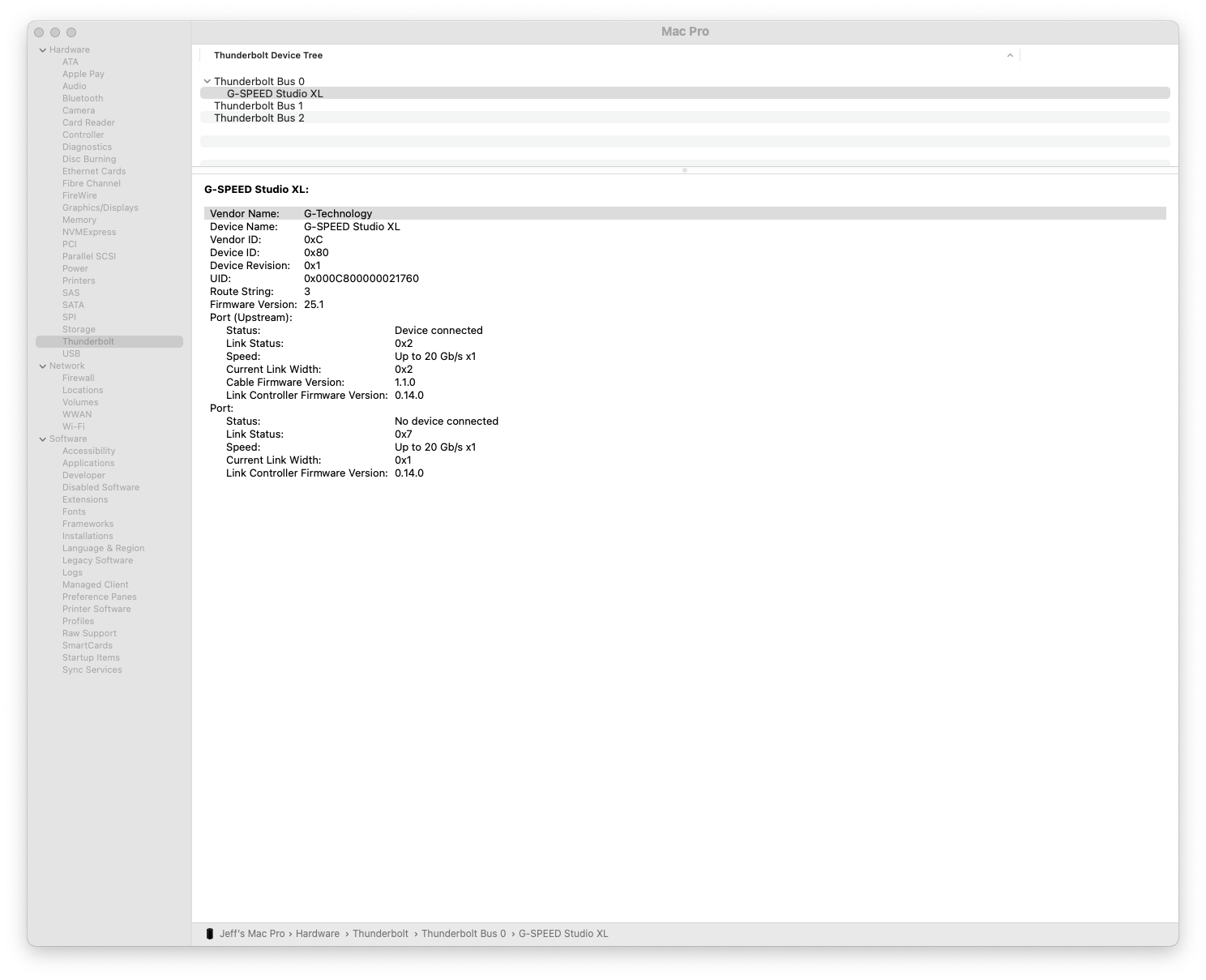Viewport: 1206px width, 980px height.
Task: Select Language & Region in sidebar
Action: coord(103,548)
